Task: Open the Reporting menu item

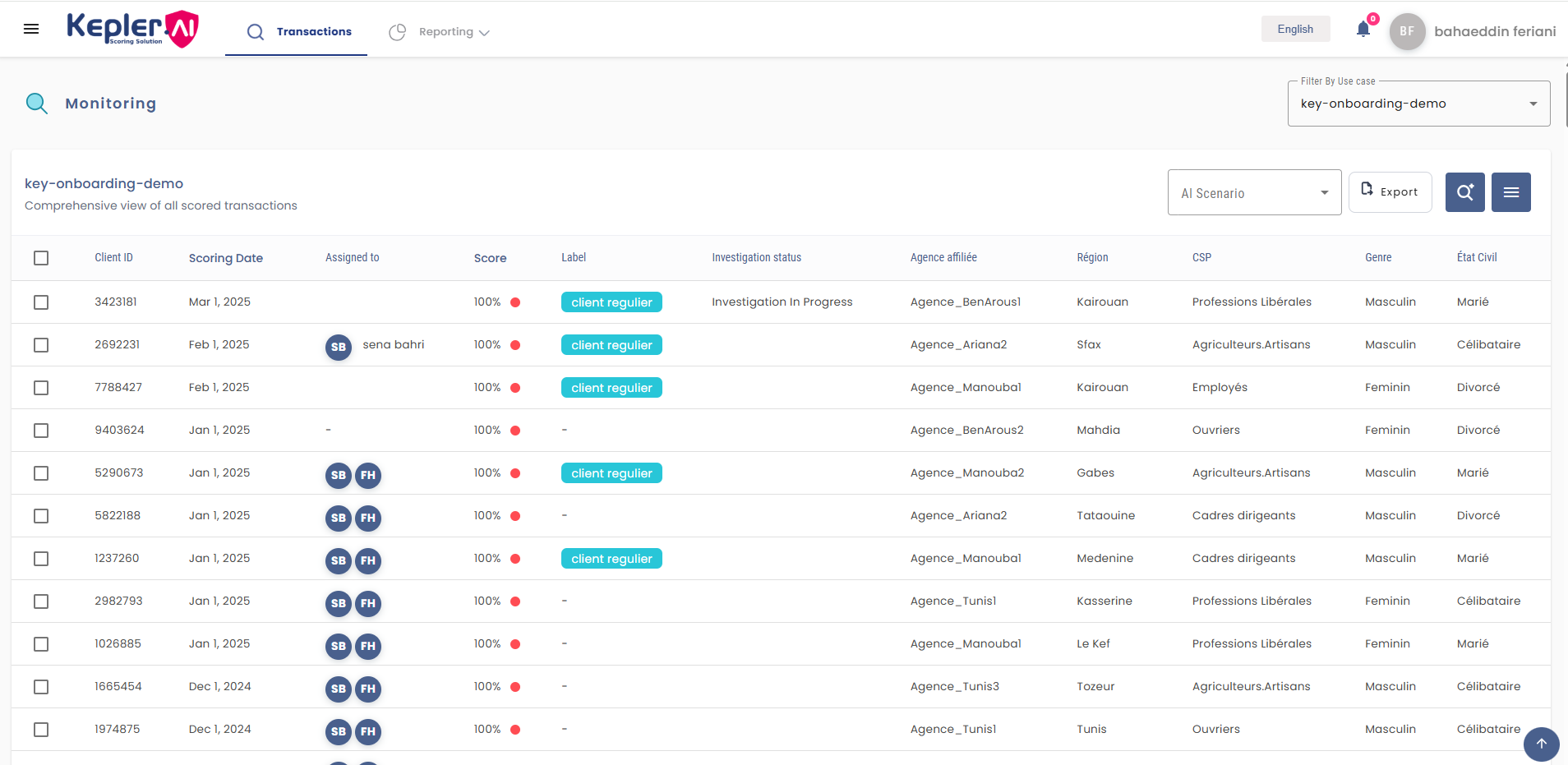Action: tap(445, 31)
